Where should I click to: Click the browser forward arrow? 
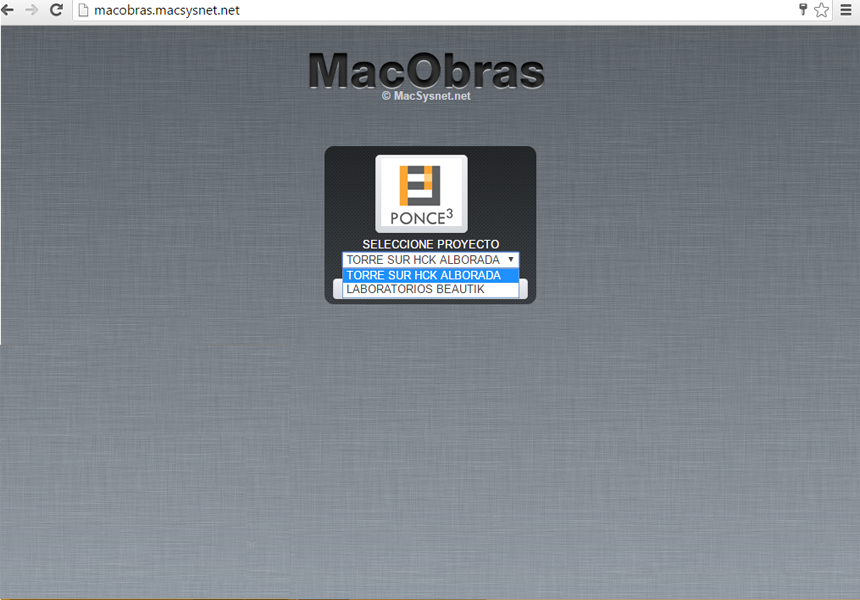coord(31,10)
